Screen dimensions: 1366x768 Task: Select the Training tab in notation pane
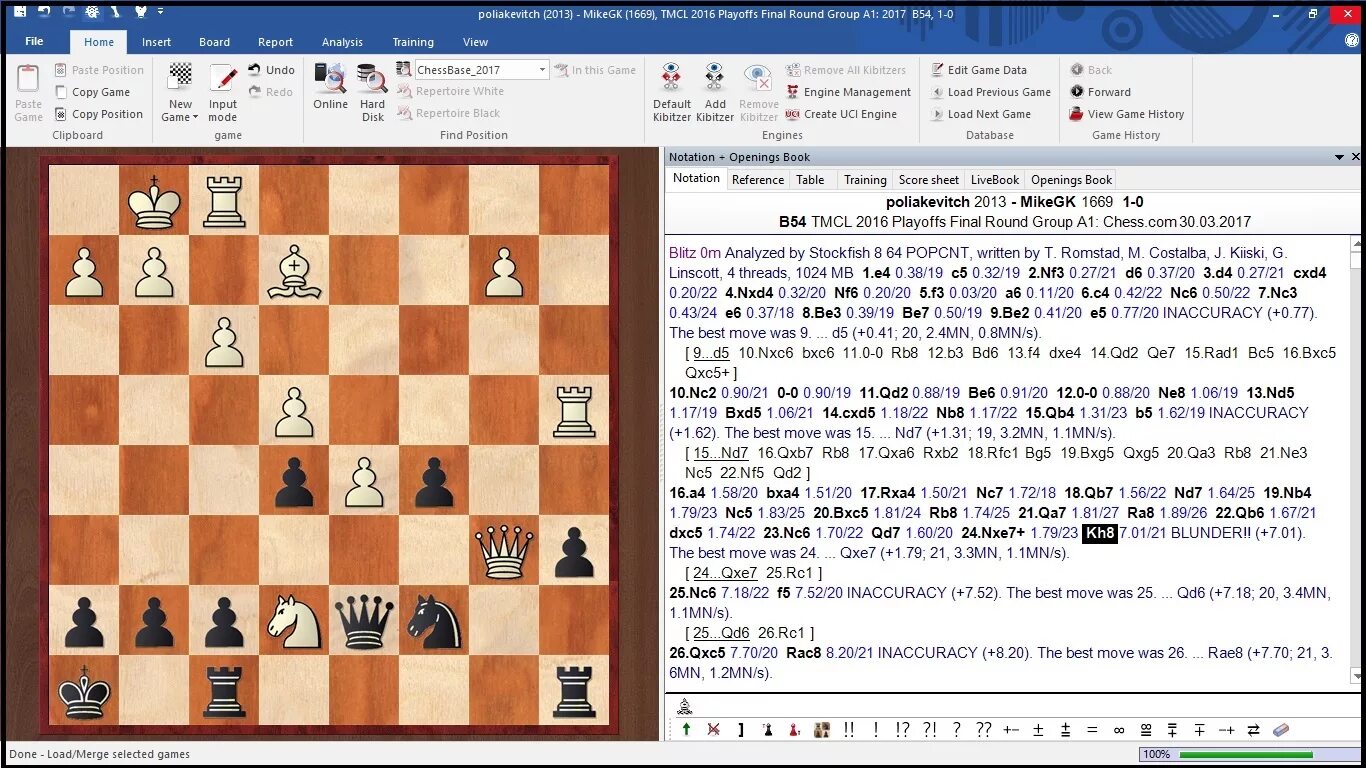[x=865, y=180]
